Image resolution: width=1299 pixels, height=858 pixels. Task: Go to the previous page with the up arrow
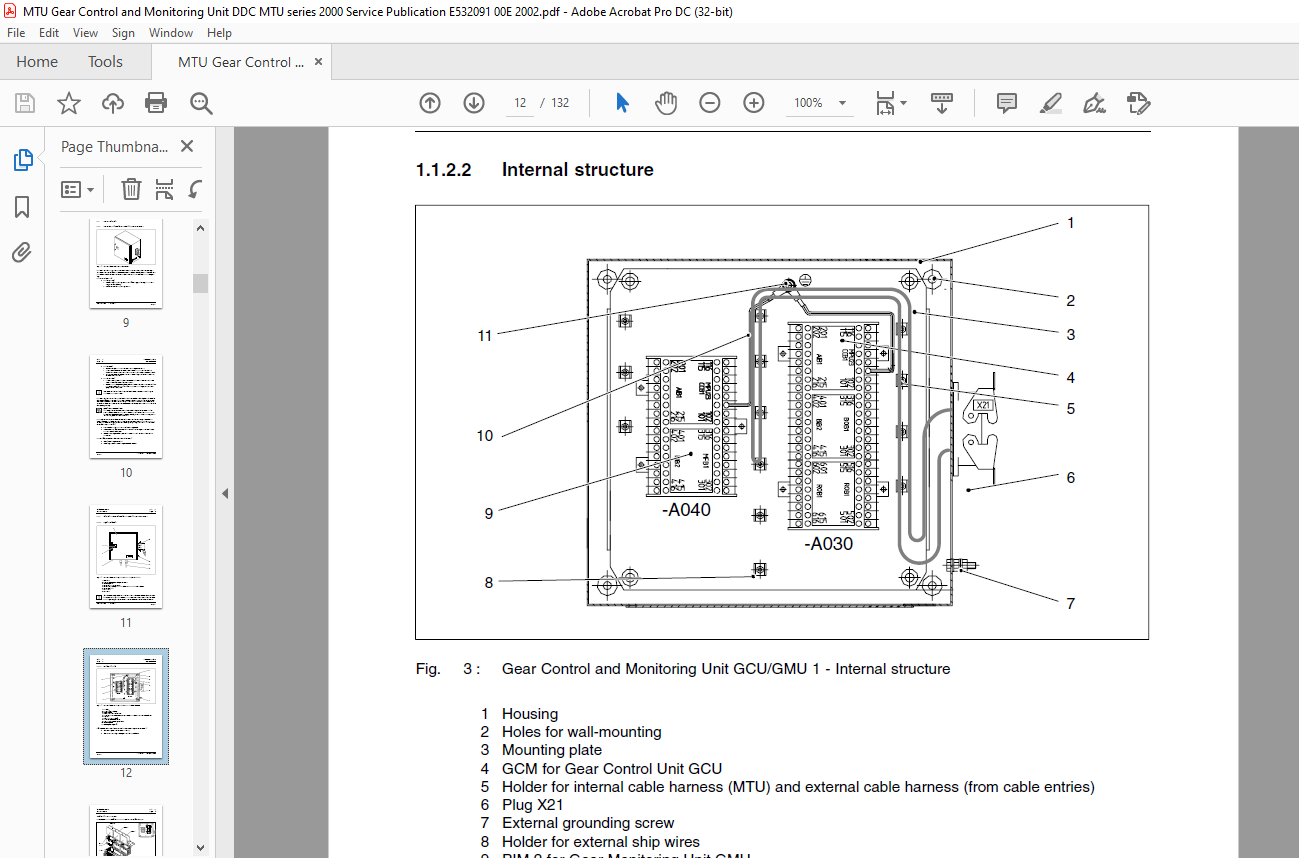430,103
